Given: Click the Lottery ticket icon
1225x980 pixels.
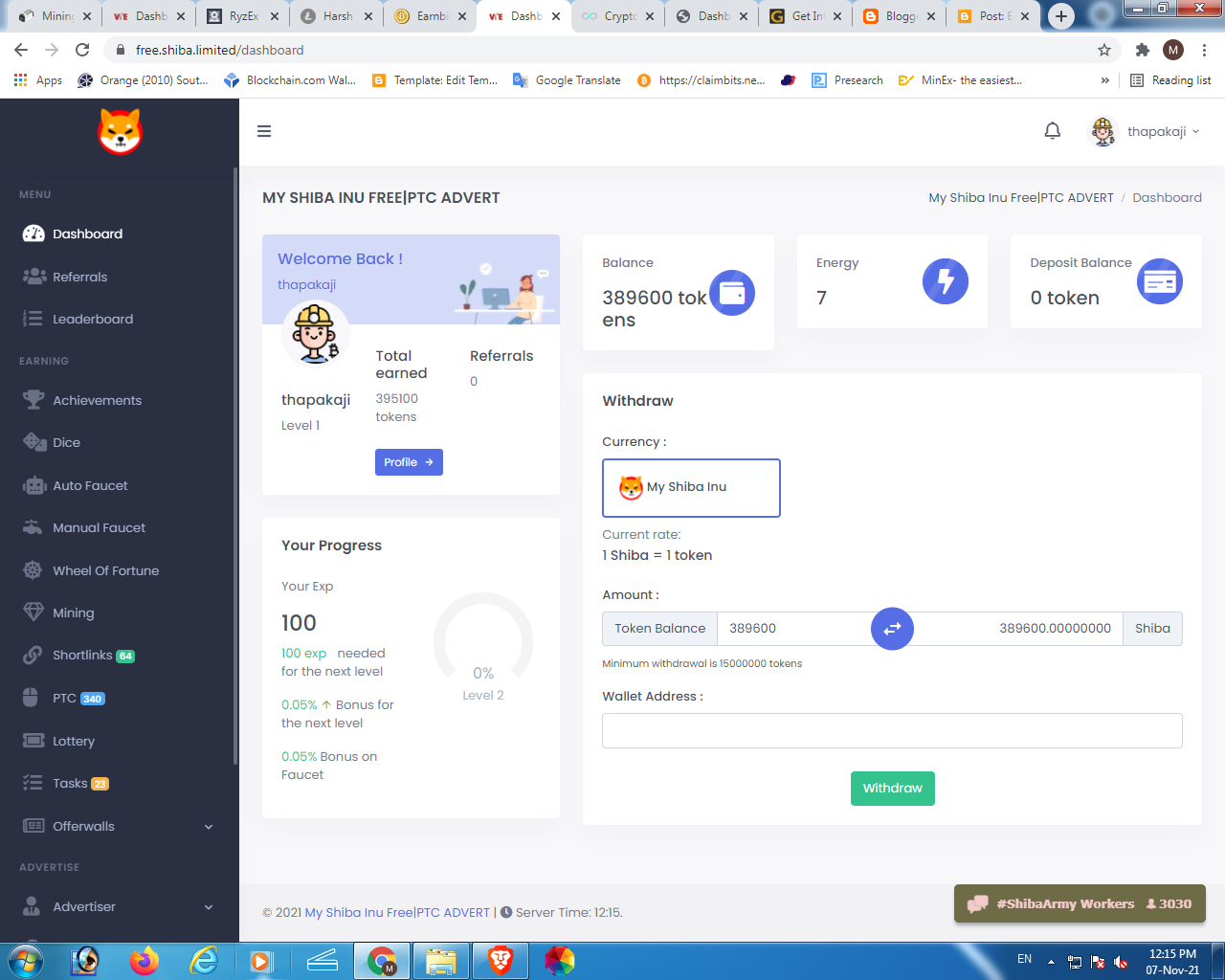Looking at the screenshot, I should tap(33, 741).
